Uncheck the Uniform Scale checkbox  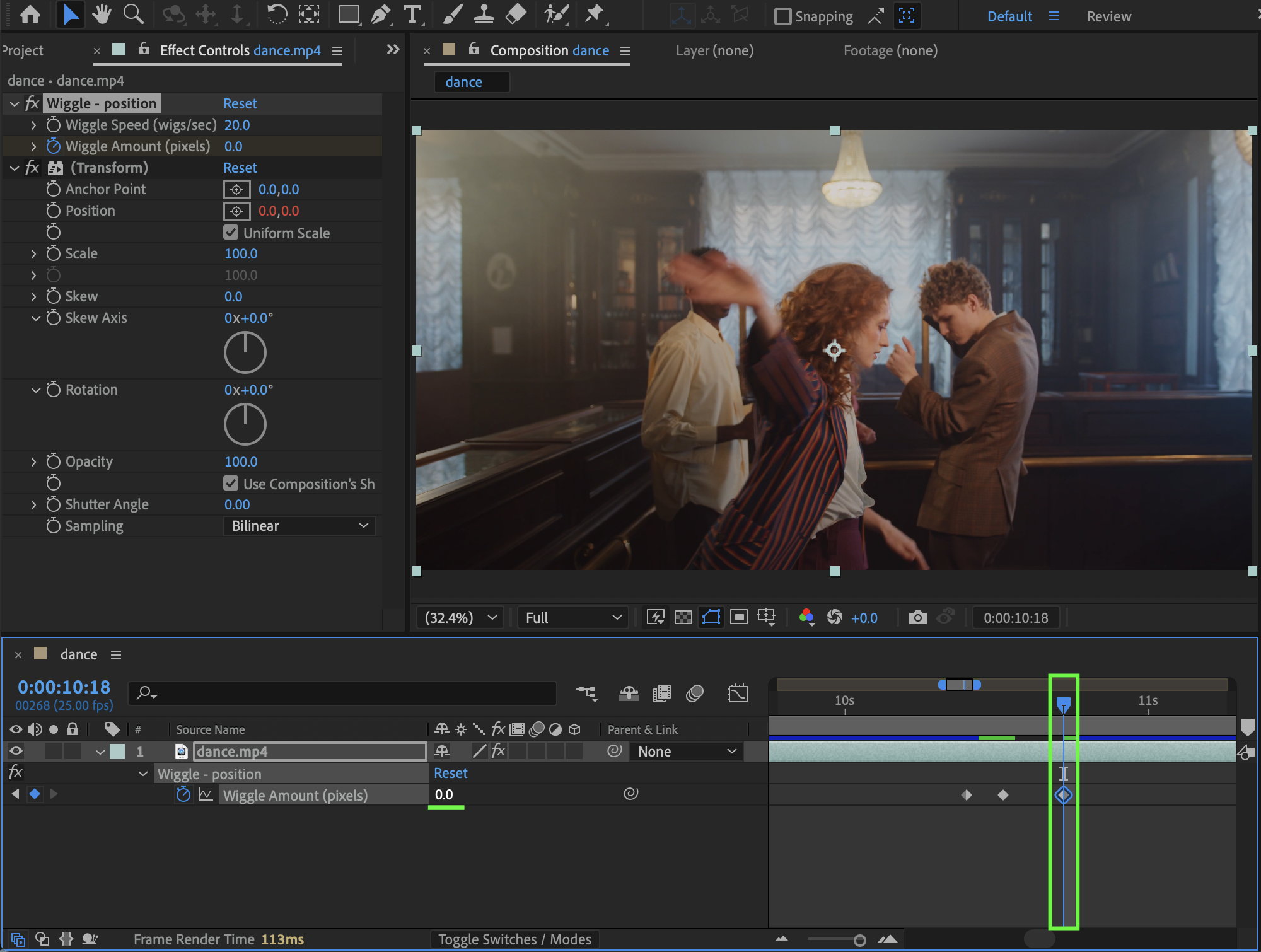231,233
